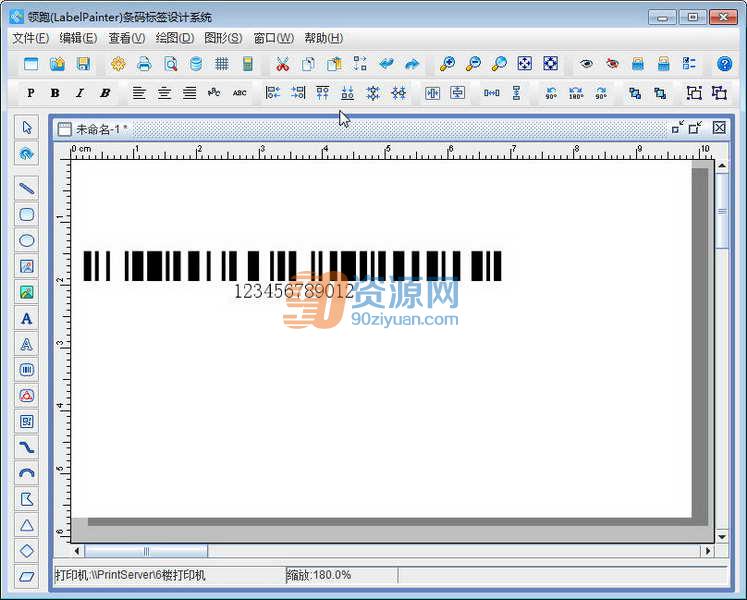Save the current label
Screen dimensions: 747x600
click(x=83, y=63)
